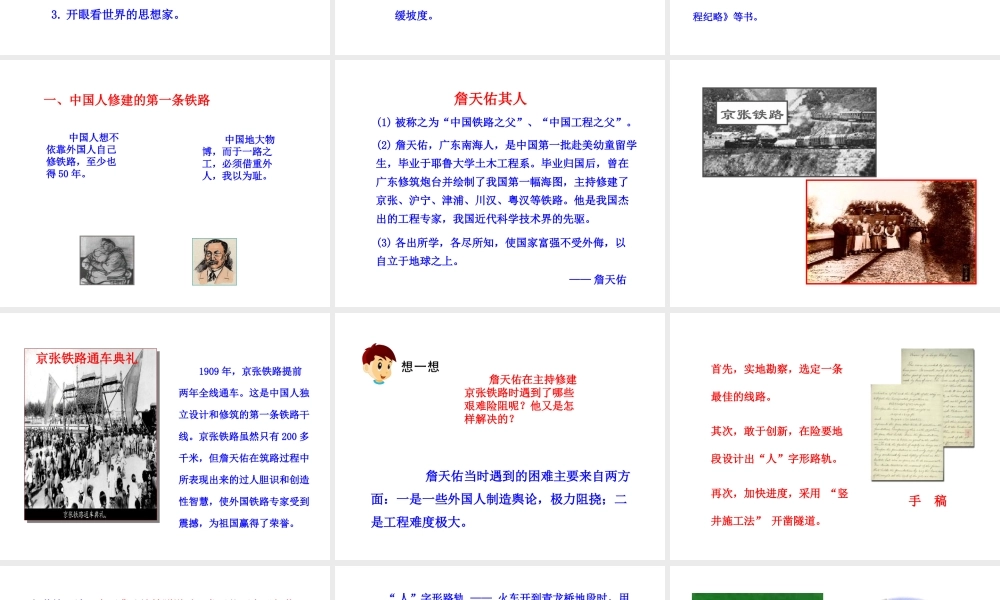Click the text 再次，加快进度，采用“竖井施工法”

tap(779, 507)
